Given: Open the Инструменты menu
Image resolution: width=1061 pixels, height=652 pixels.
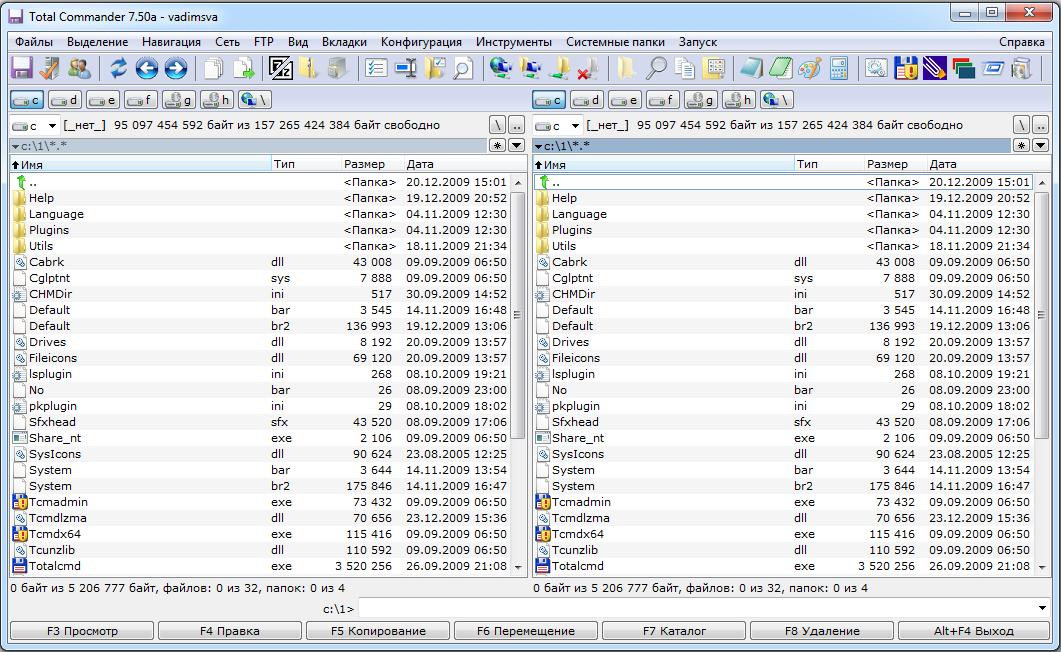Looking at the screenshot, I should click(x=514, y=42).
